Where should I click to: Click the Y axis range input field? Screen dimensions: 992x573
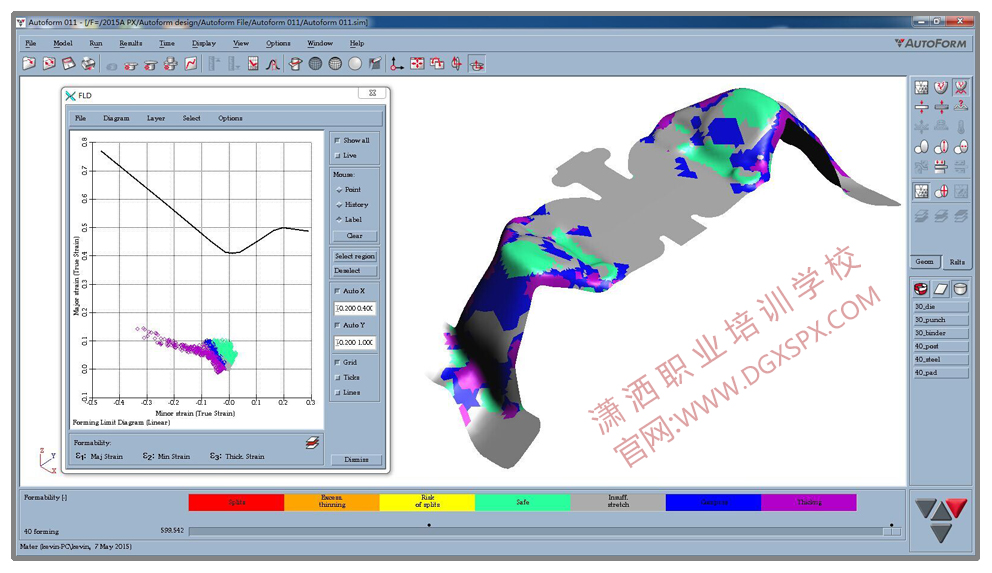355,343
